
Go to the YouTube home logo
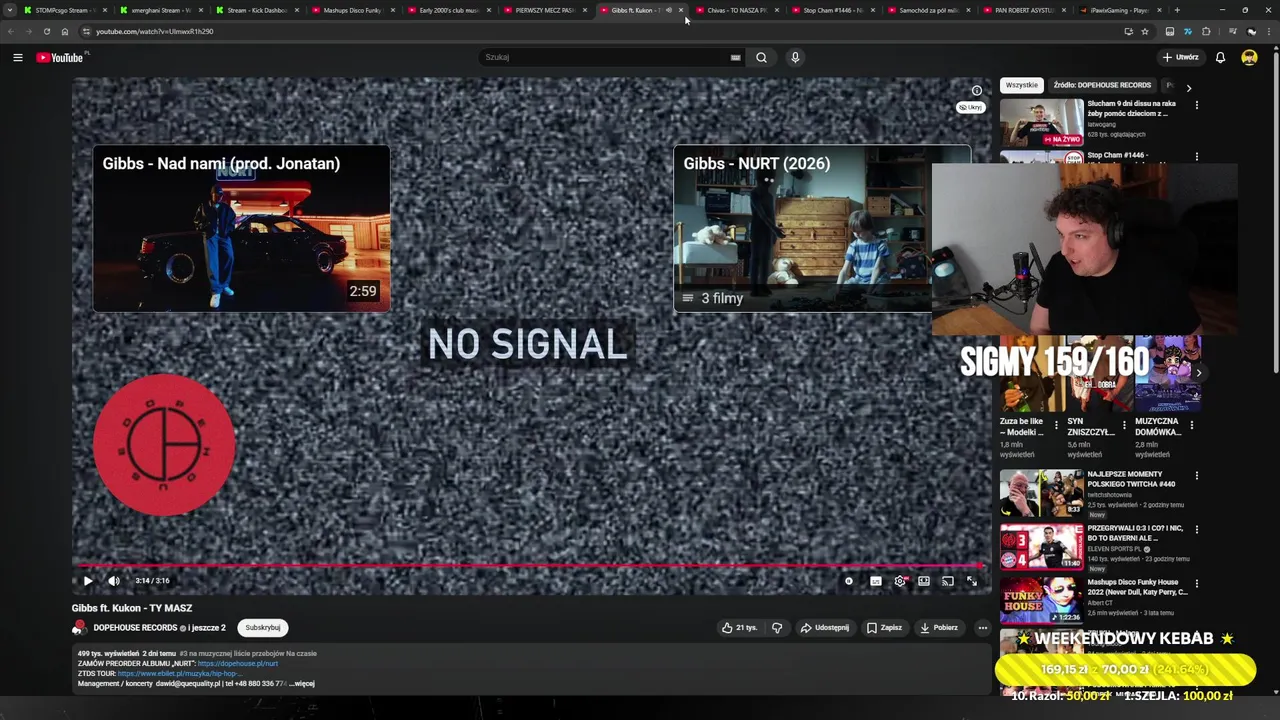[60, 57]
